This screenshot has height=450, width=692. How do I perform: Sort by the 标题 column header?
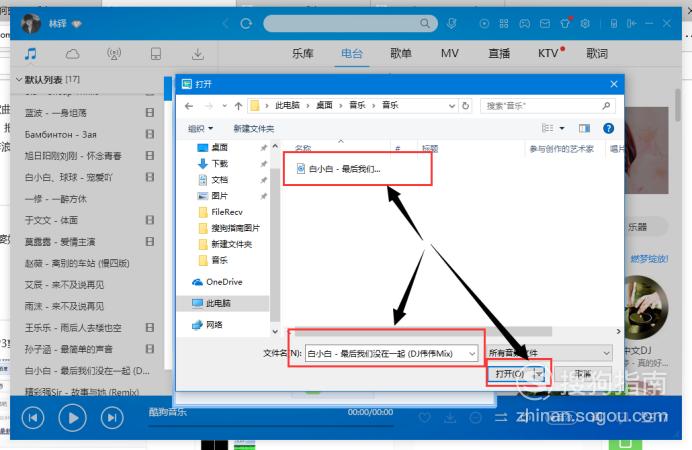(x=430, y=149)
